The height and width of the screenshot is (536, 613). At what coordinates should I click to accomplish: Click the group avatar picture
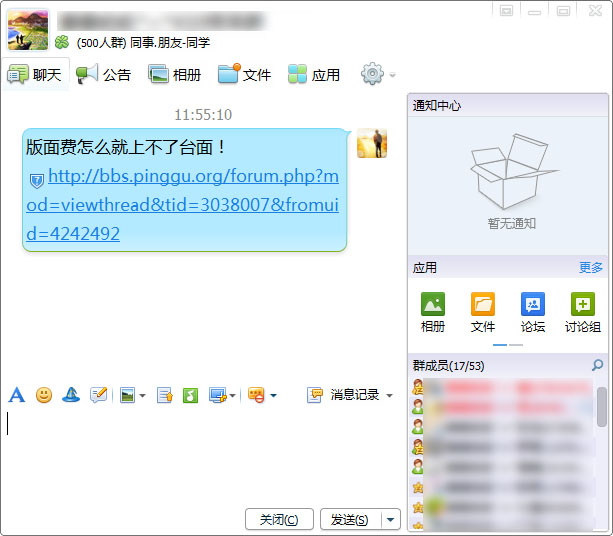[28, 30]
